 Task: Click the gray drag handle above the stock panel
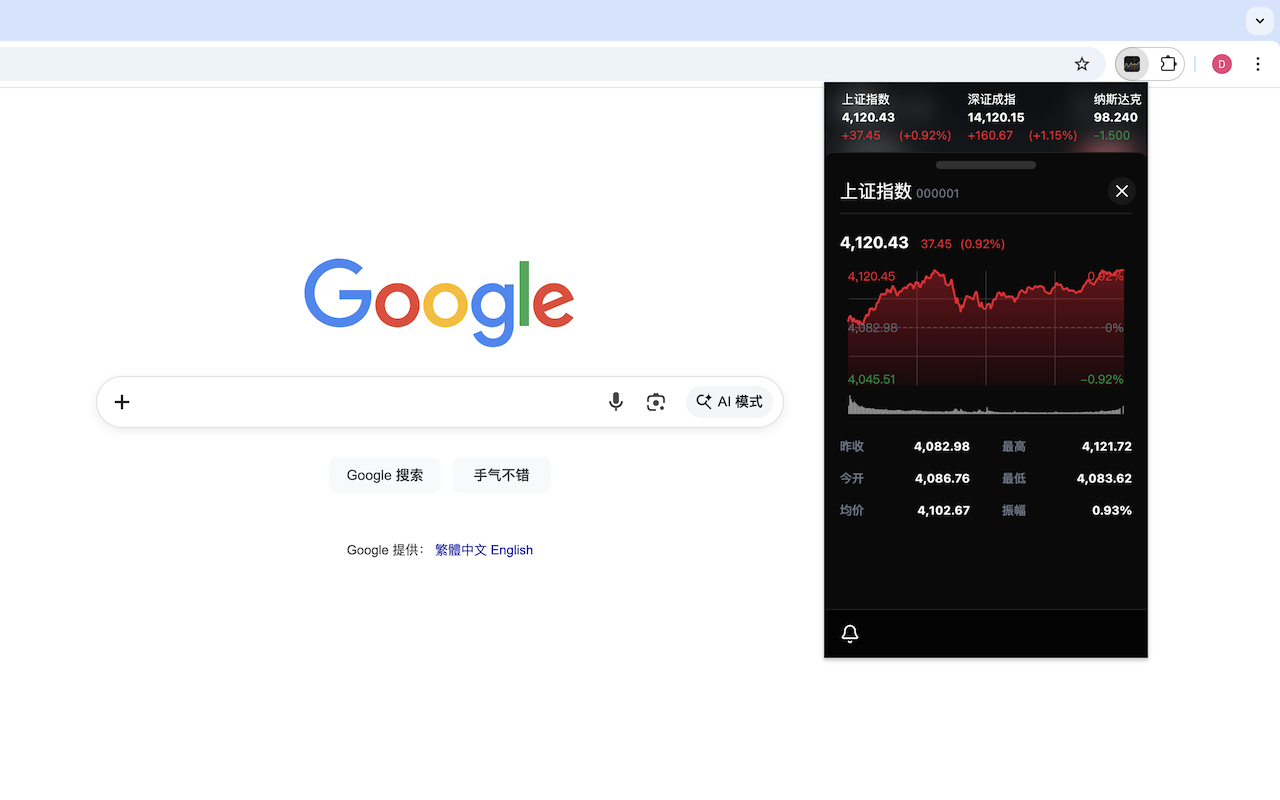pyautogui.click(x=985, y=164)
